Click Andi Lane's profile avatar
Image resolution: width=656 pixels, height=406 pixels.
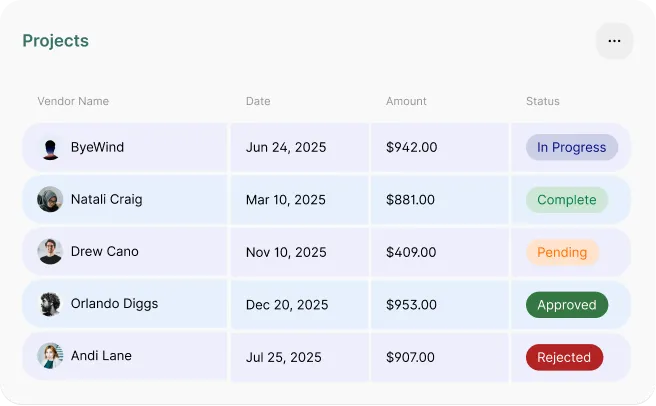pos(50,356)
